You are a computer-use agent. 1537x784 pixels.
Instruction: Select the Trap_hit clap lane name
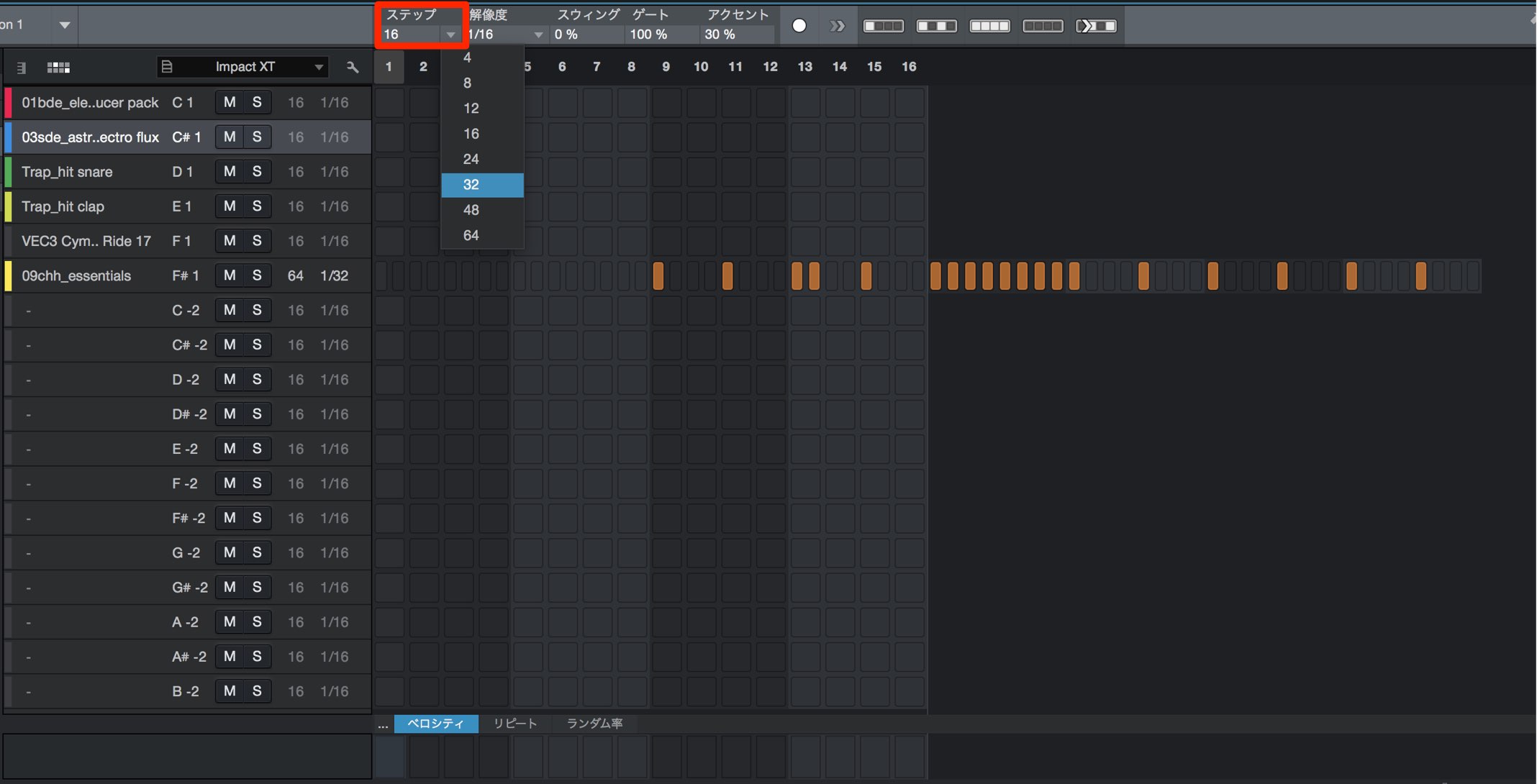pyautogui.click(x=63, y=206)
